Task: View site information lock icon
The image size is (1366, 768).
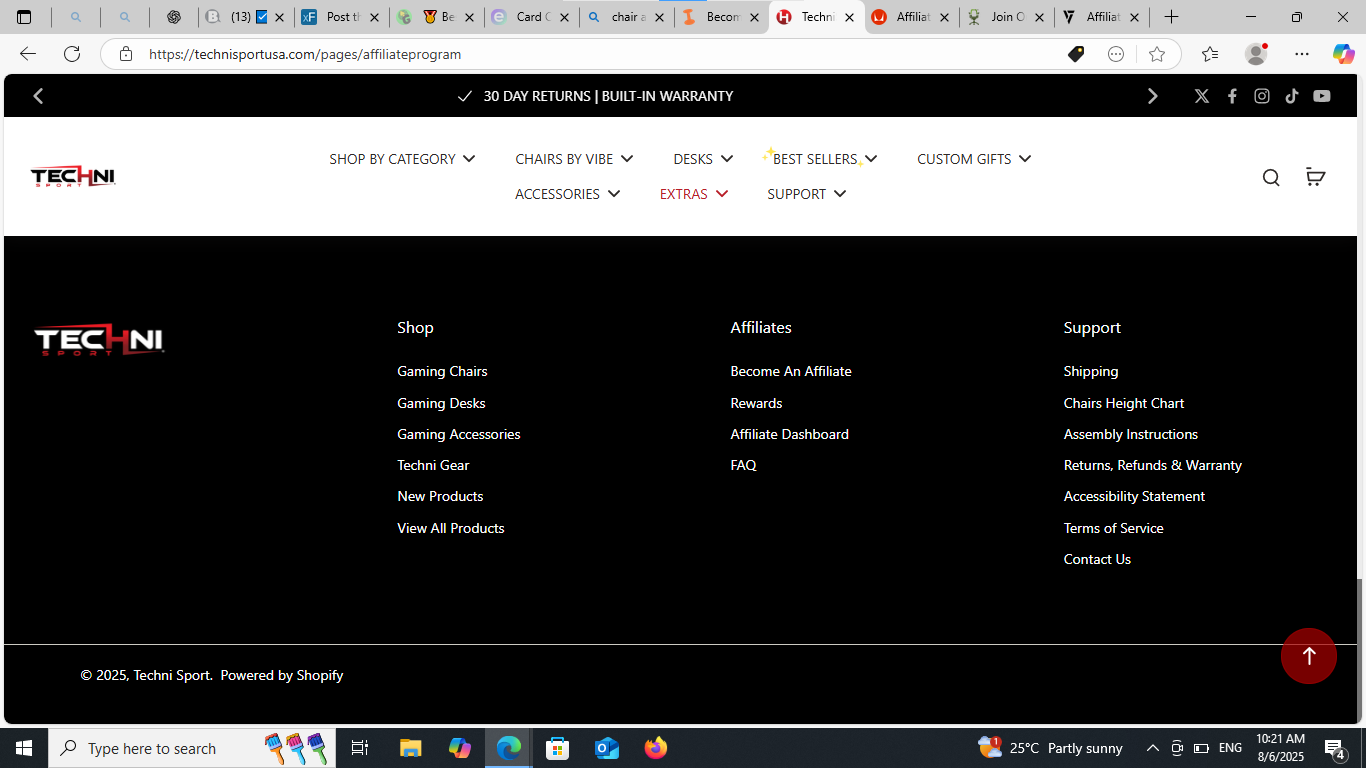Action: click(126, 54)
